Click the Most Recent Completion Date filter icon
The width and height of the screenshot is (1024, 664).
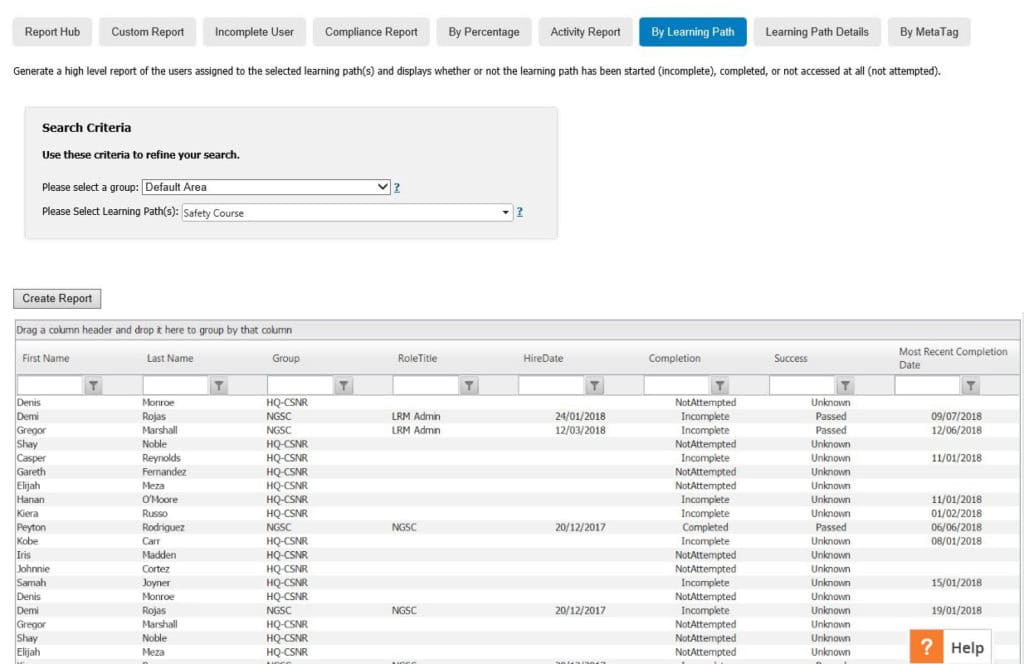coord(970,386)
